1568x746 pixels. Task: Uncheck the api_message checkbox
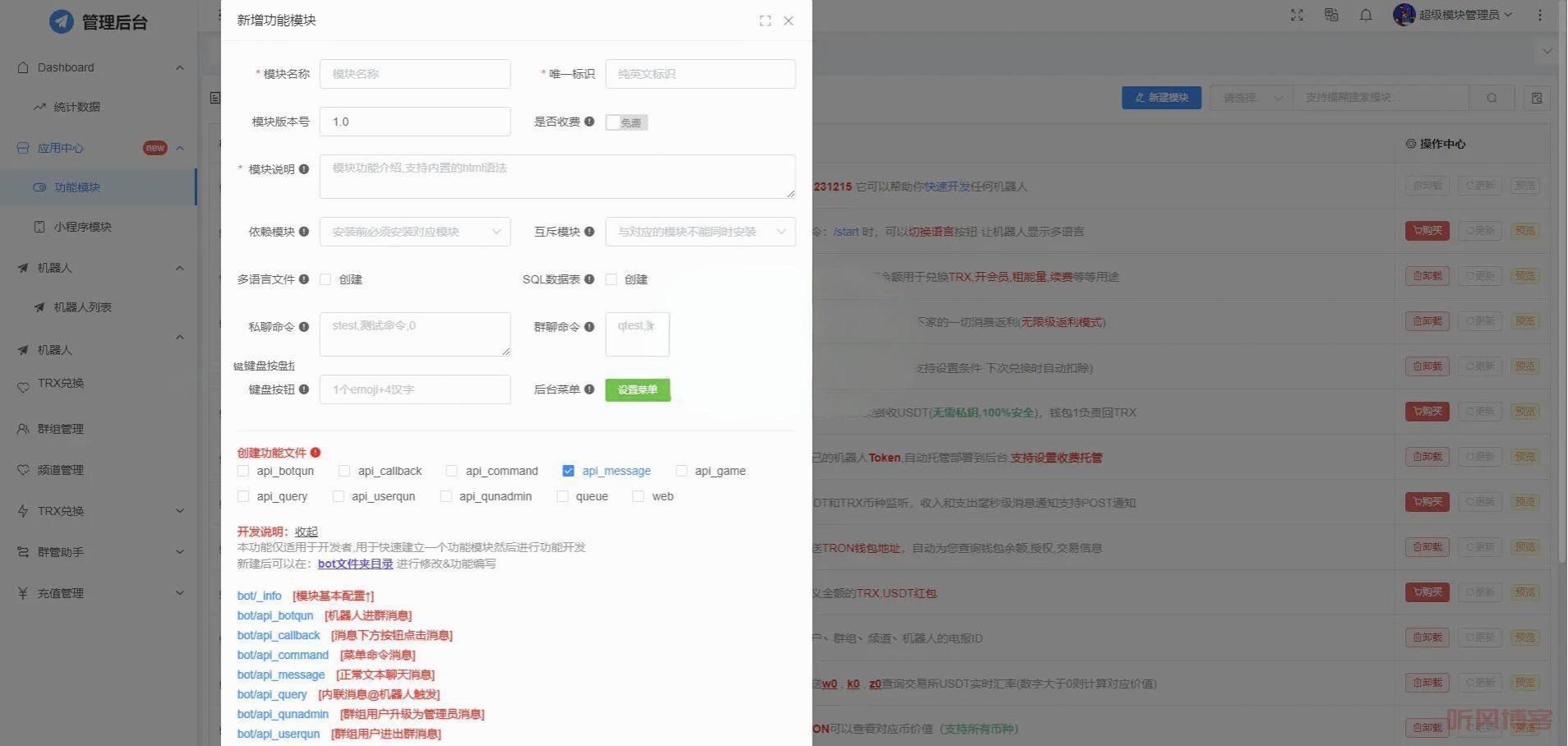point(568,471)
